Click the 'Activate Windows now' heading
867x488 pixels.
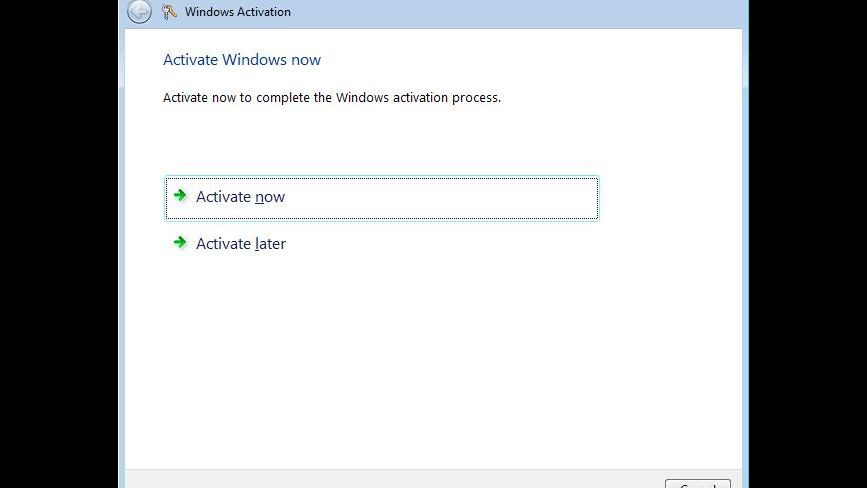(x=242, y=60)
